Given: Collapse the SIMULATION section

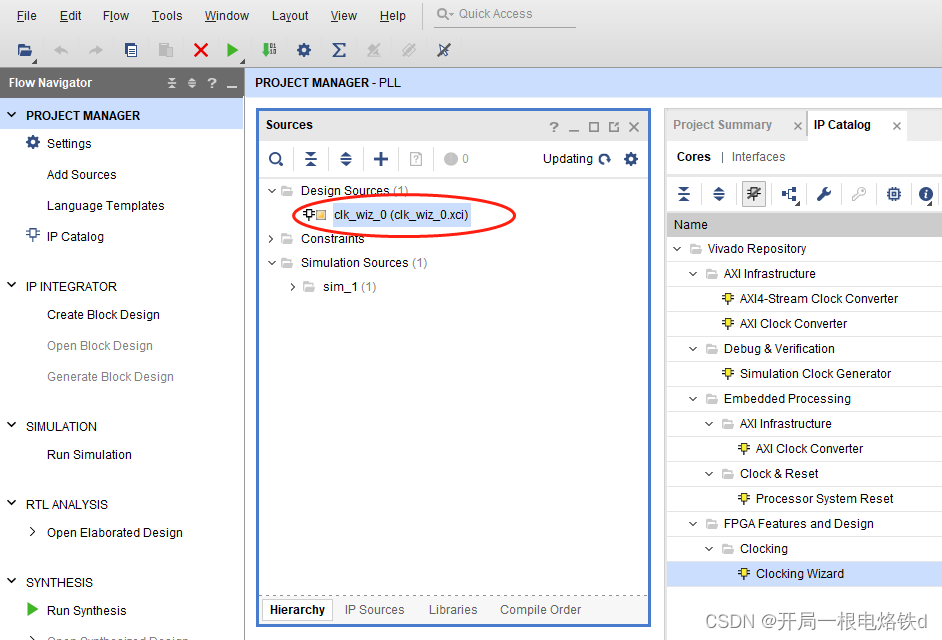Looking at the screenshot, I should coord(11,425).
